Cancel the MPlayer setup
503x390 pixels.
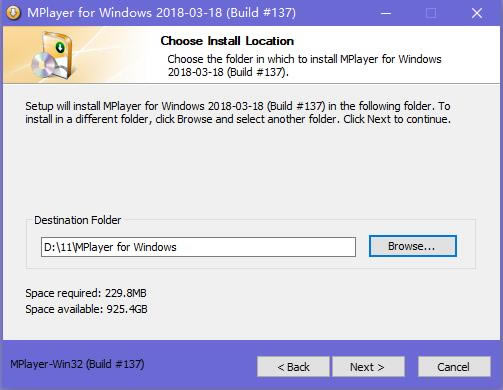tap(454, 367)
